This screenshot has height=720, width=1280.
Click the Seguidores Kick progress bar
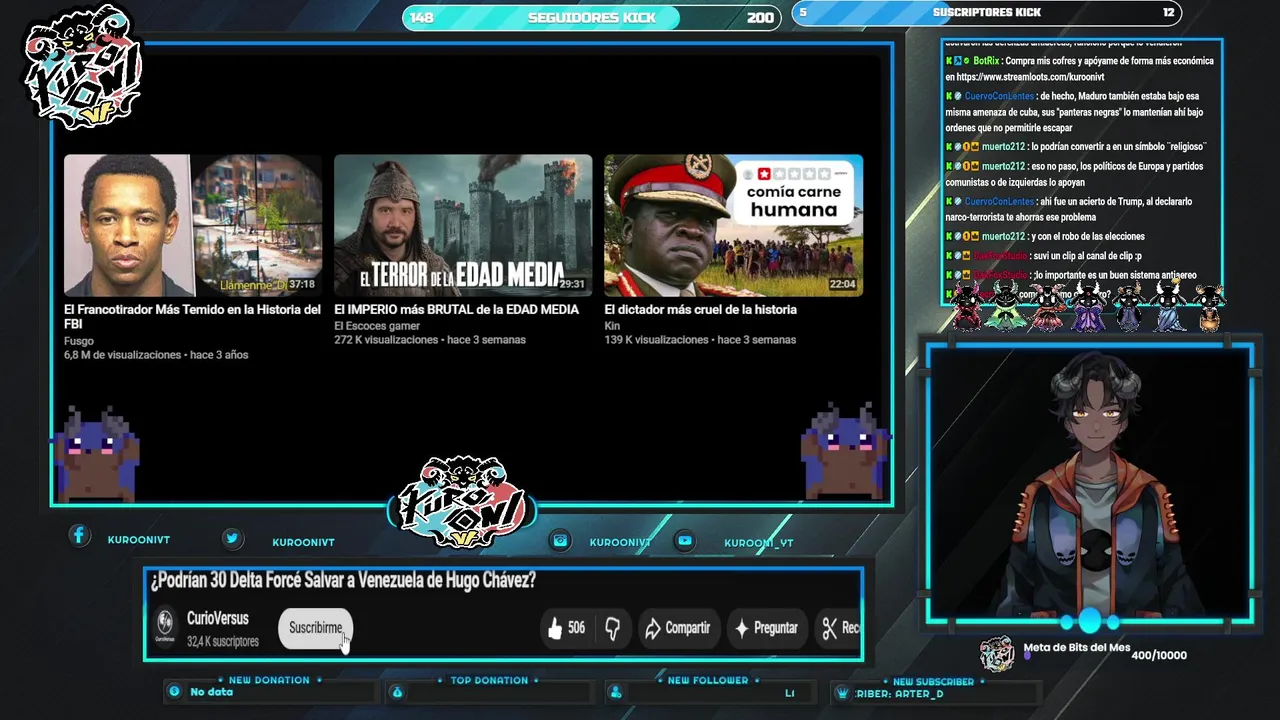(591, 17)
